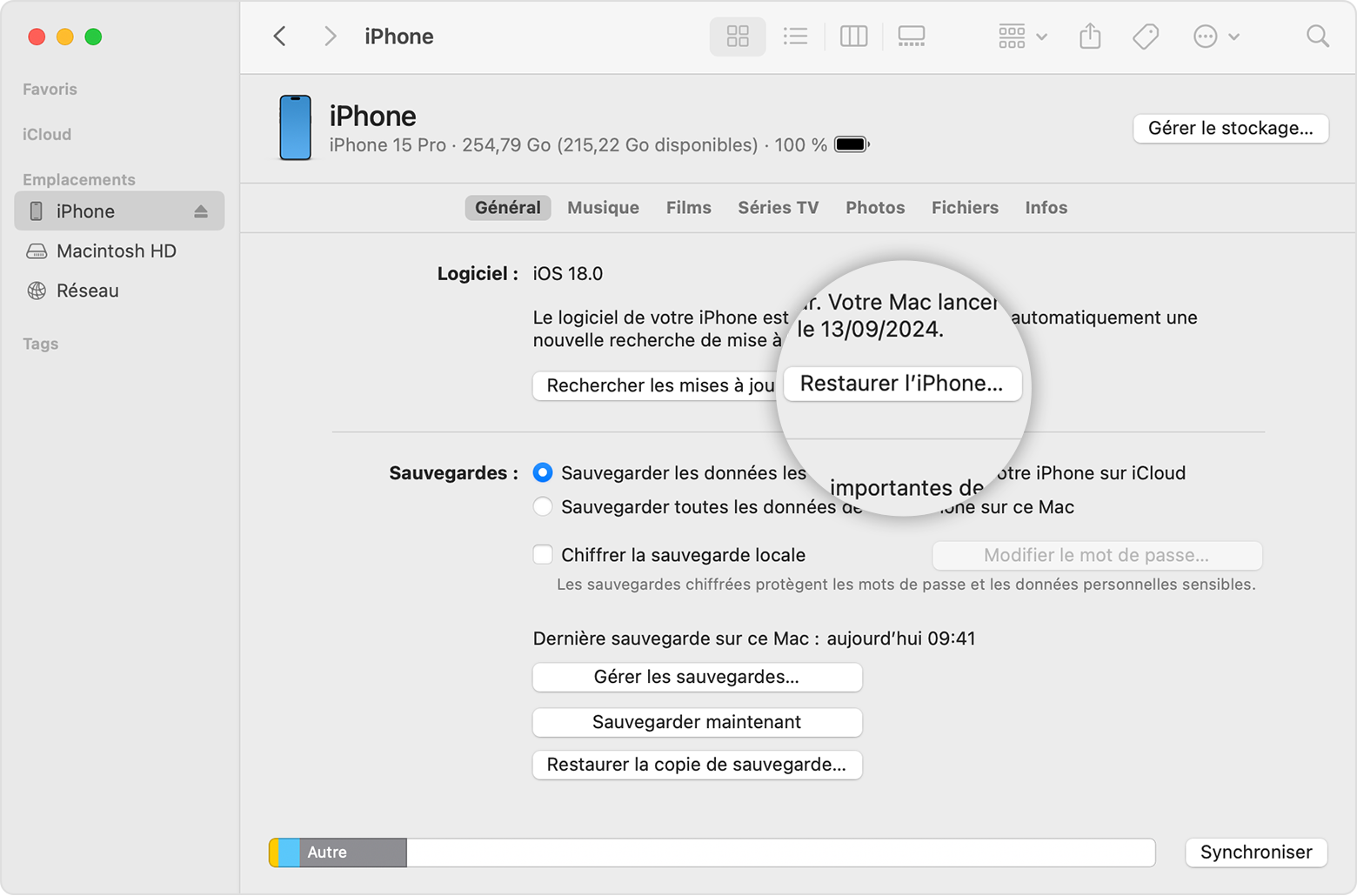Go forward with the right chevron

330,37
